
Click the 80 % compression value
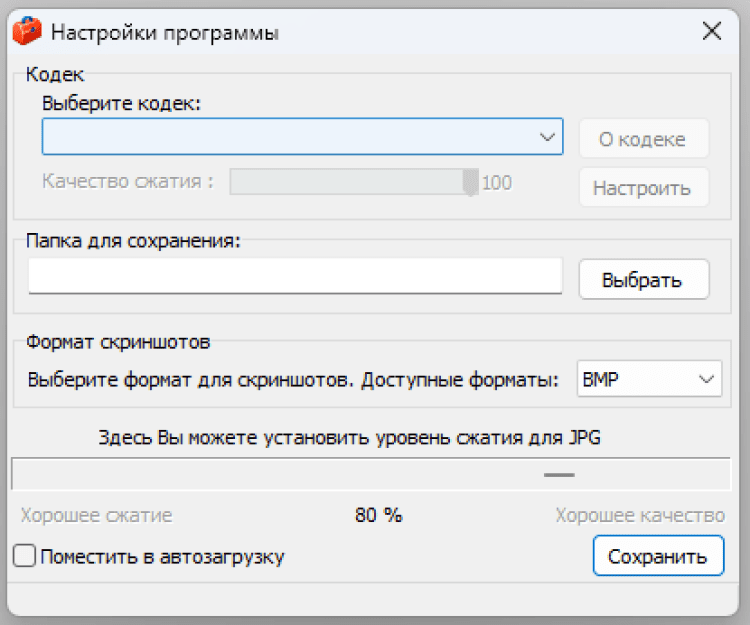coord(378,516)
